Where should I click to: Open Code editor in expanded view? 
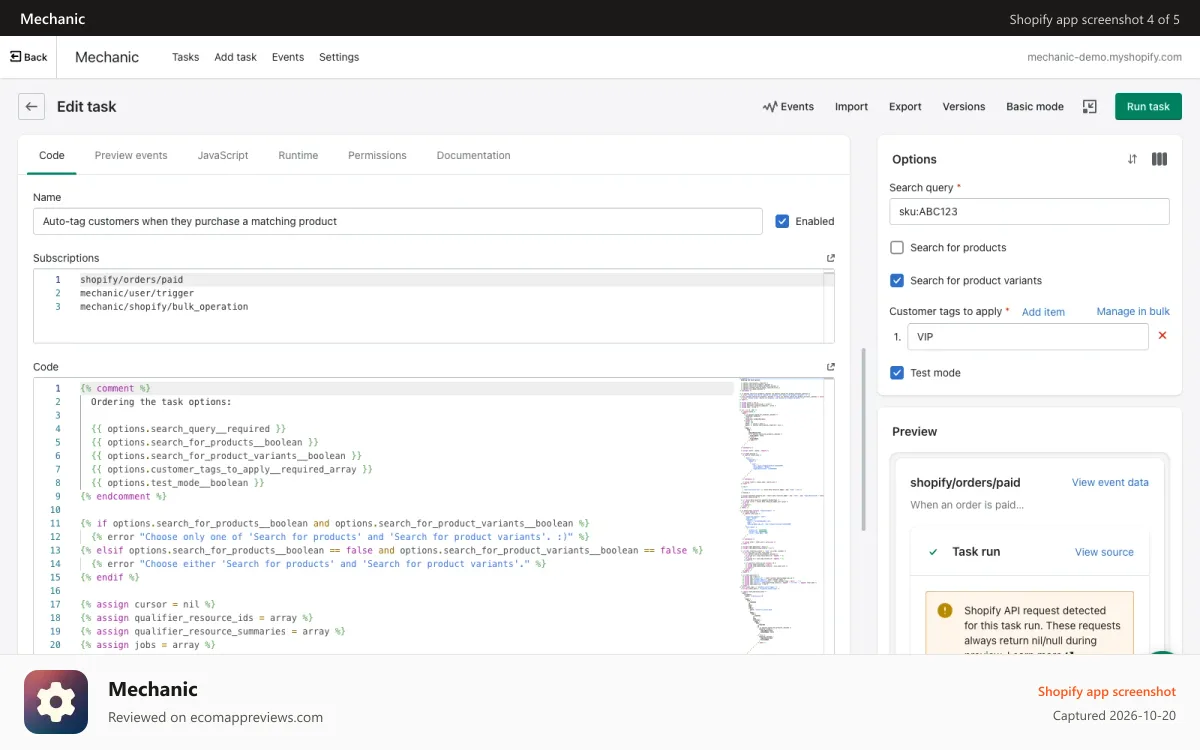830,367
